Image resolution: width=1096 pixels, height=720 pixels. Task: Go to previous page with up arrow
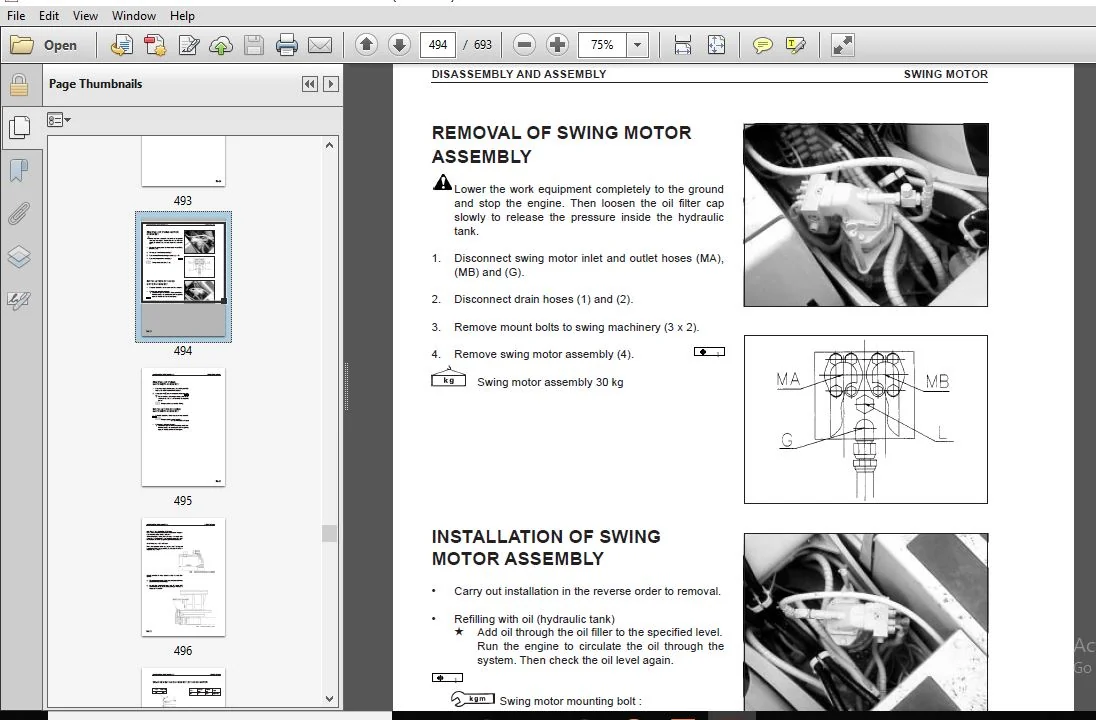click(366, 45)
